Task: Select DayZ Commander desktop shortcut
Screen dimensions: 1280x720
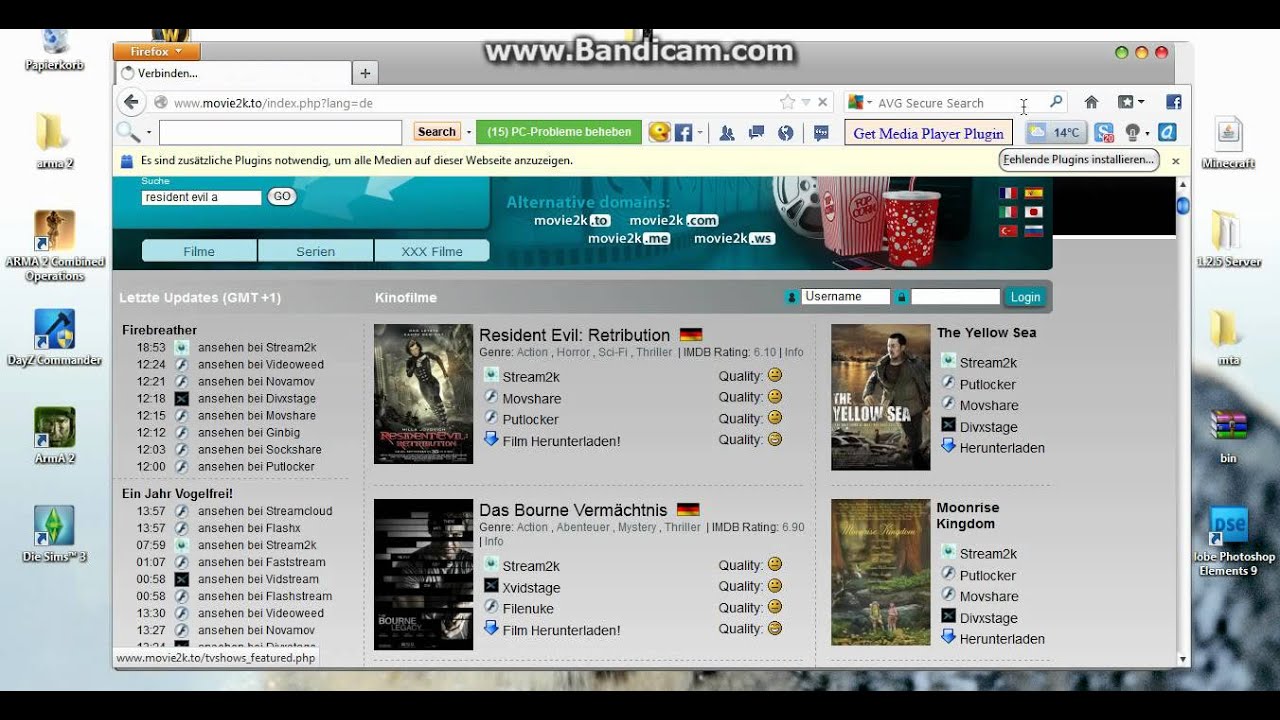Action: click(x=54, y=337)
